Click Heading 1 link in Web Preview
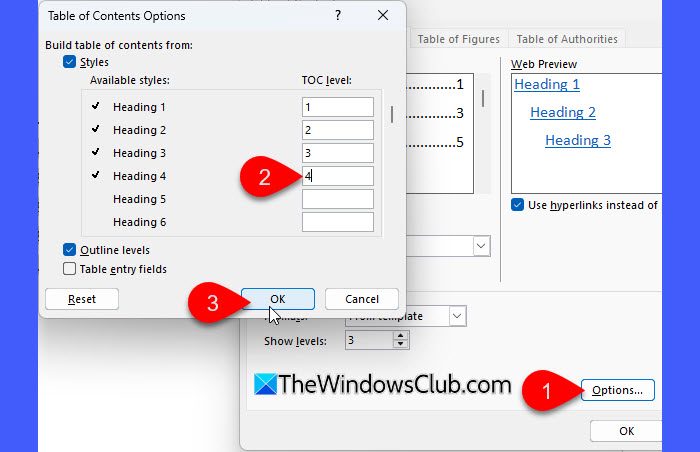 (547, 85)
